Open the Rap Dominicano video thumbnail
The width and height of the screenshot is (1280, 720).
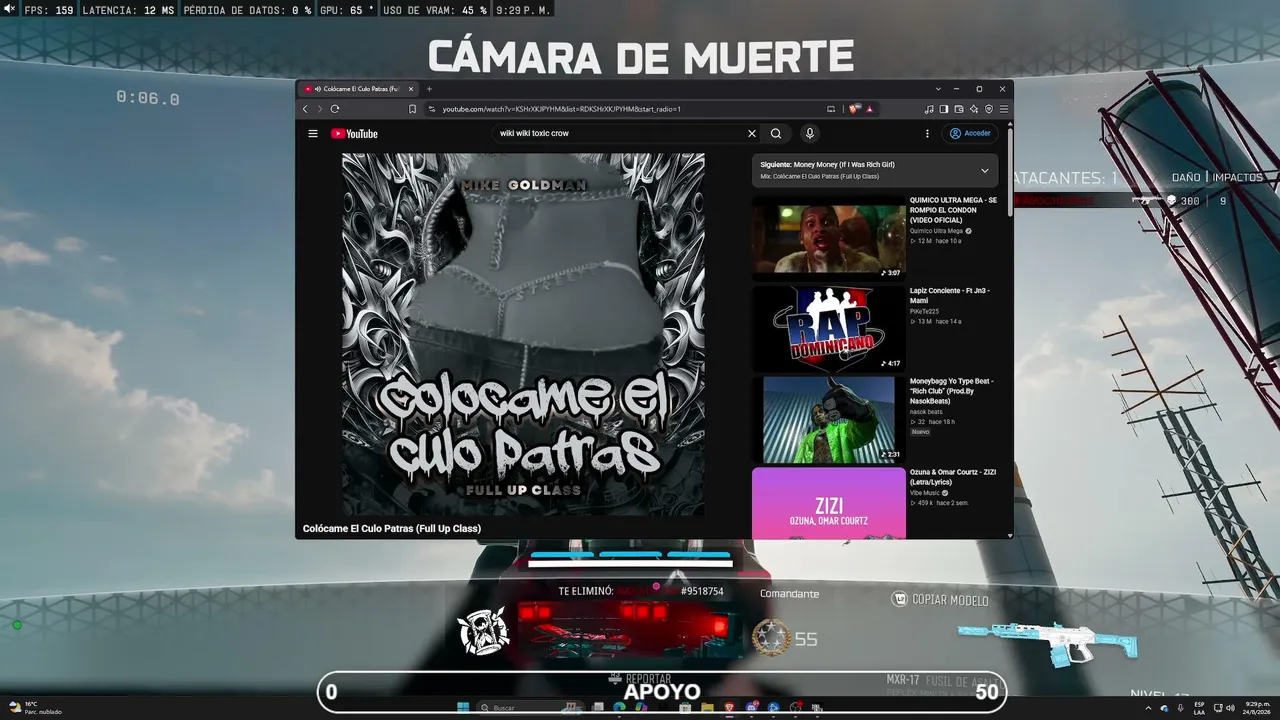[829, 329]
